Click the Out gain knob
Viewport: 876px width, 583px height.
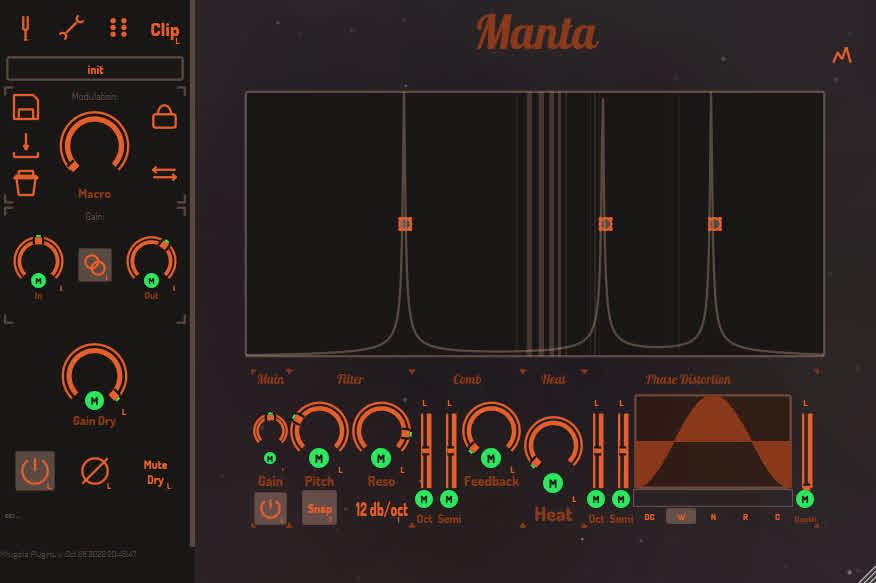[151, 257]
